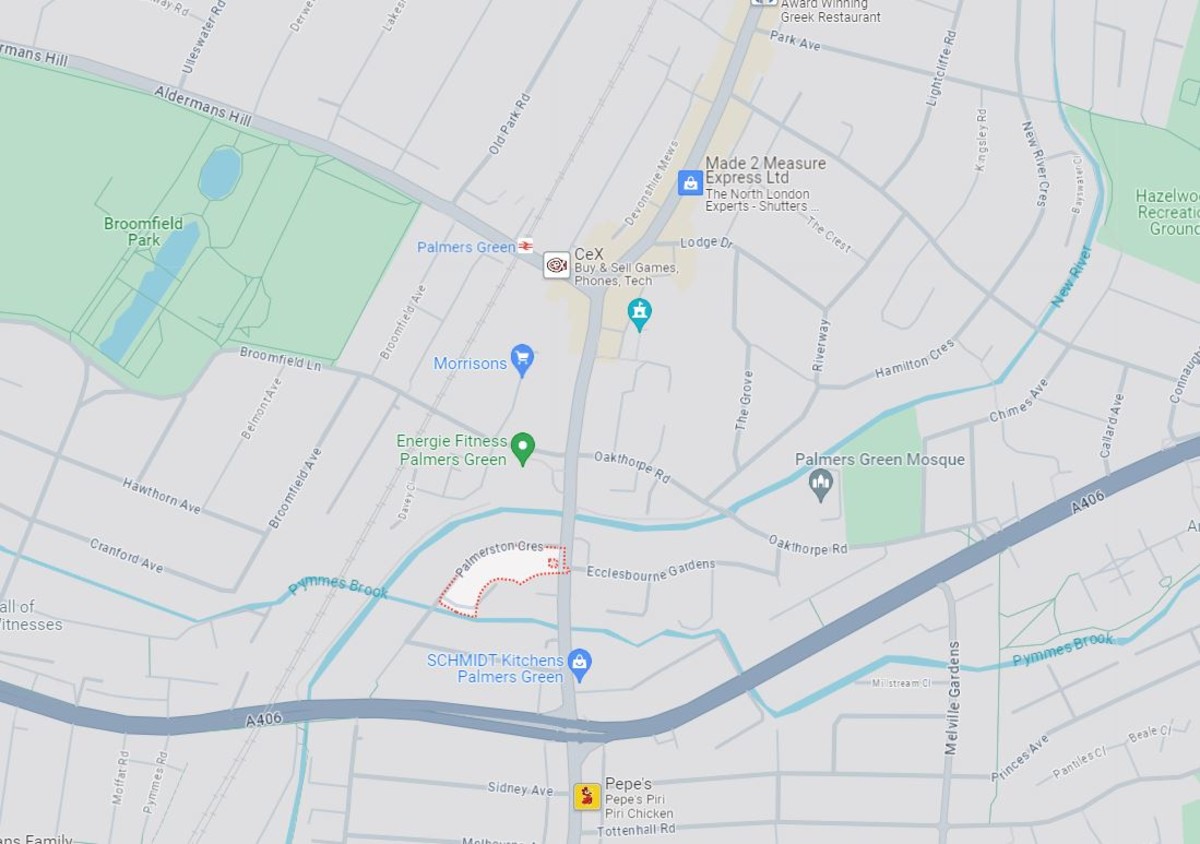The image size is (1200, 844).
Task: Click the Made 2 Measure Express pin
Action: click(690, 182)
